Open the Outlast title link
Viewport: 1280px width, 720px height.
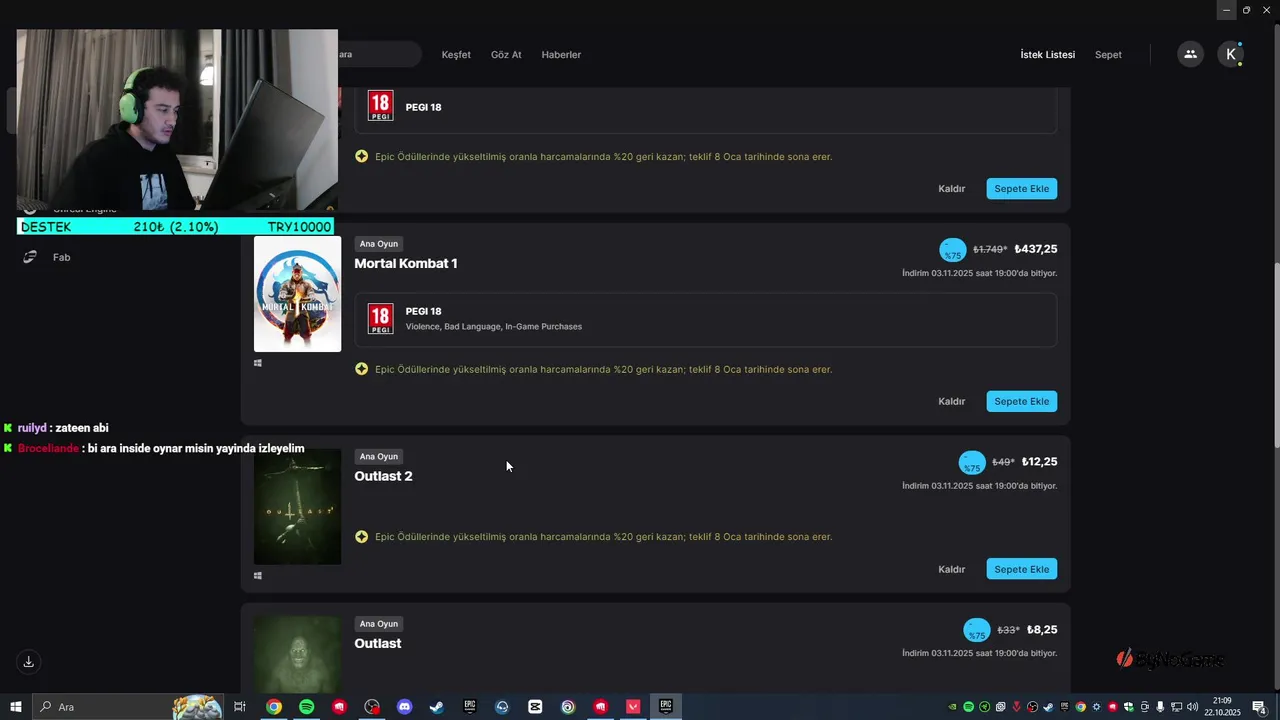(x=378, y=644)
